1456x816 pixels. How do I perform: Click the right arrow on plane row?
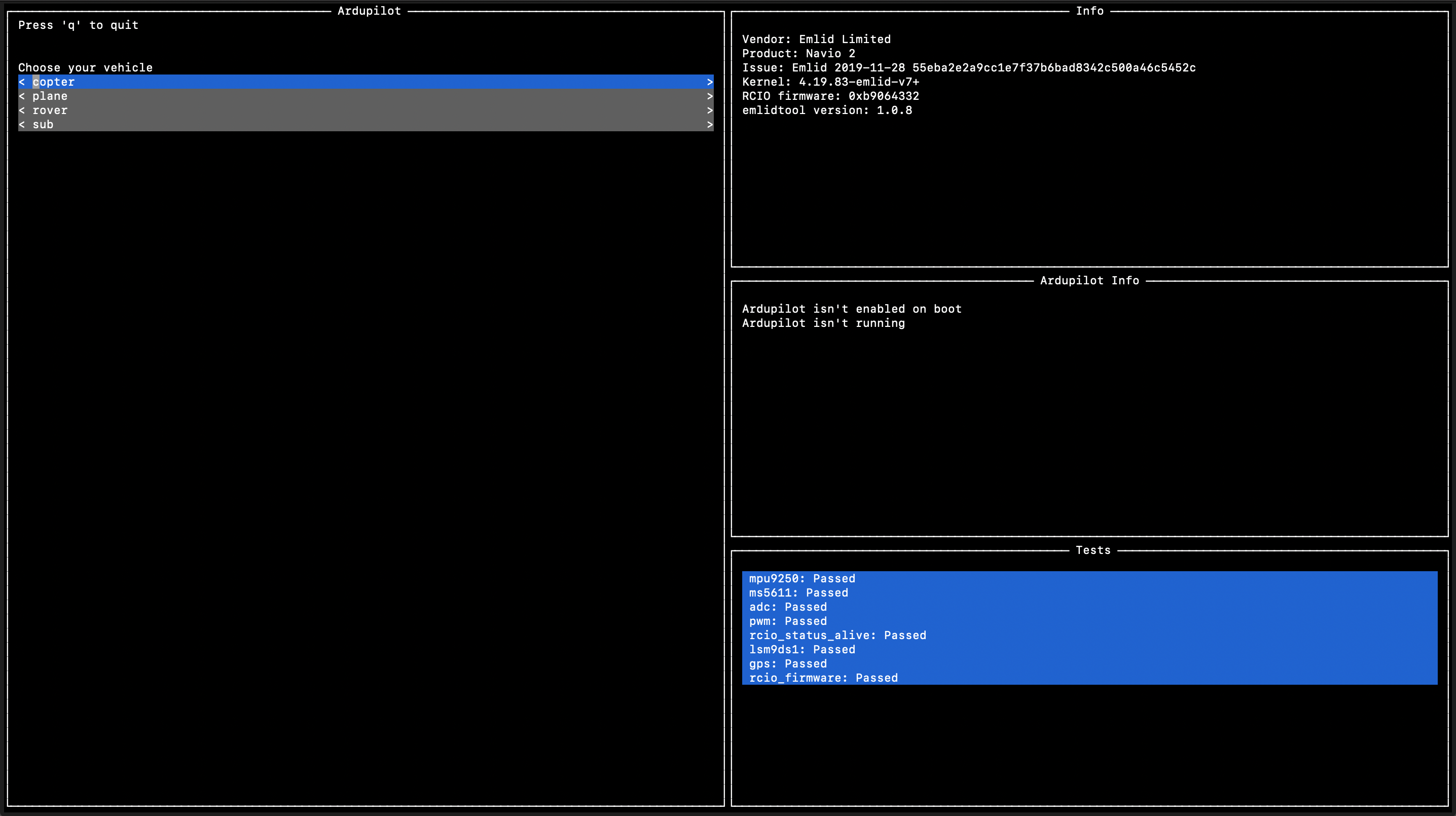click(710, 96)
